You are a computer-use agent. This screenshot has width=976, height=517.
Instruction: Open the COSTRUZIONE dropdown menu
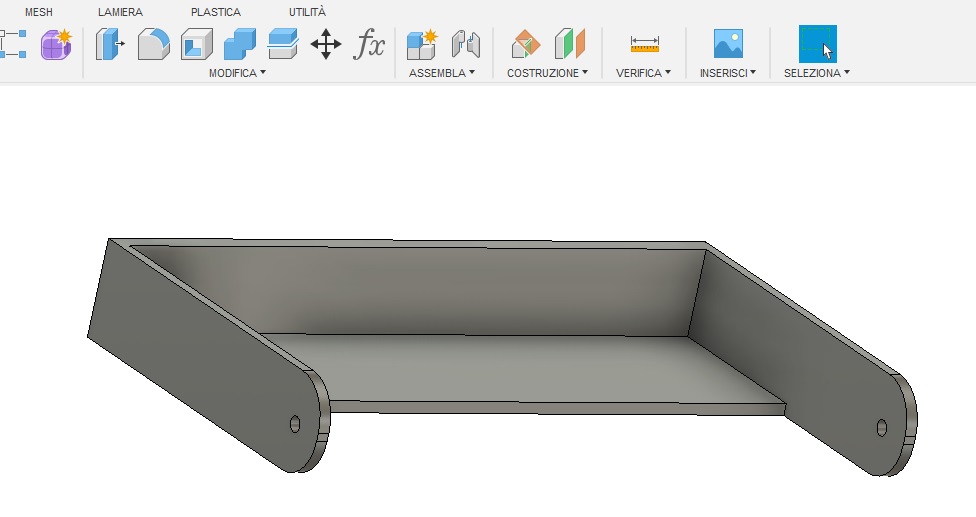tap(547, 73)
